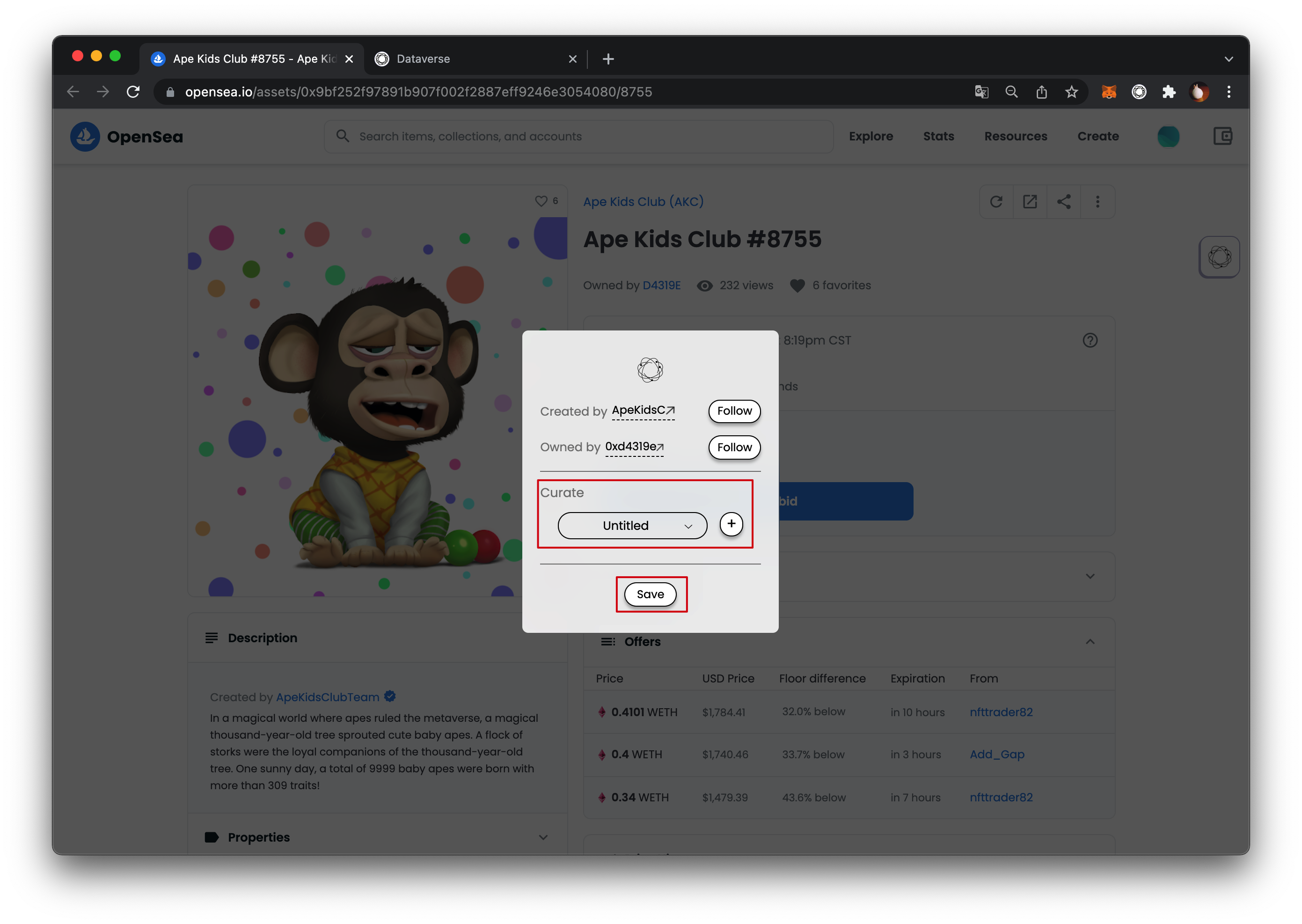
Task: Open owner D4319E profile link
Action: tap(661, 286)
